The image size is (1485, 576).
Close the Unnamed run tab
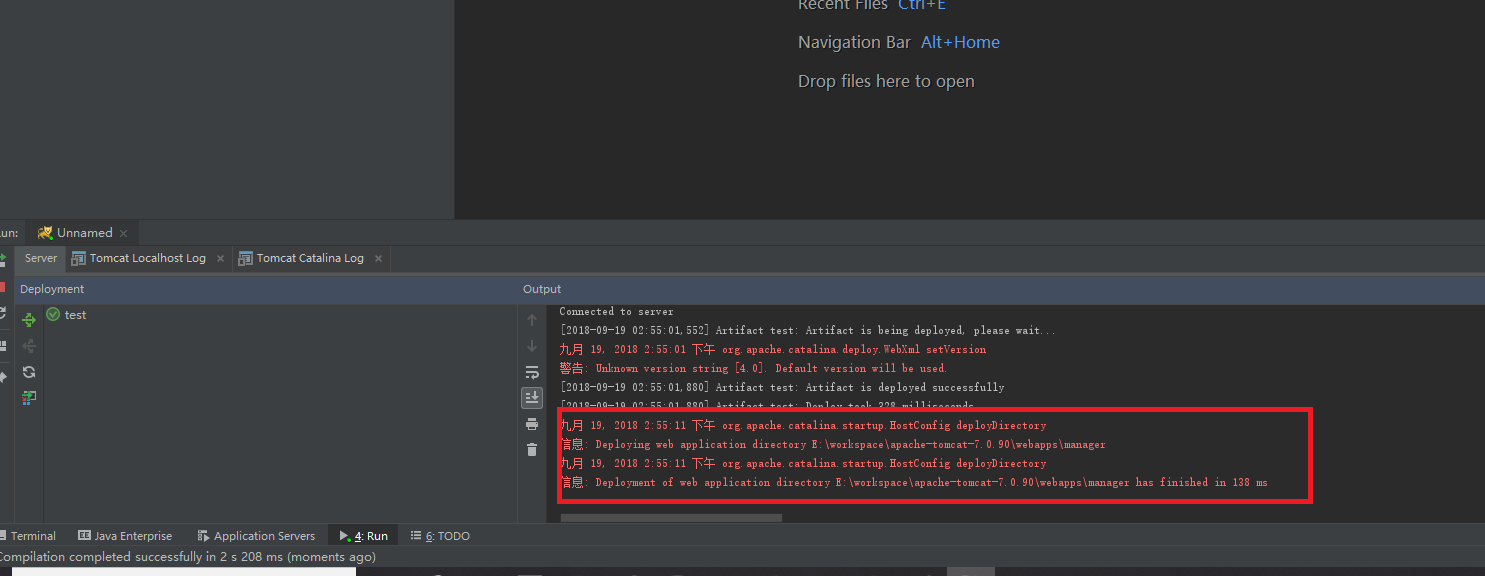(124, 233)
